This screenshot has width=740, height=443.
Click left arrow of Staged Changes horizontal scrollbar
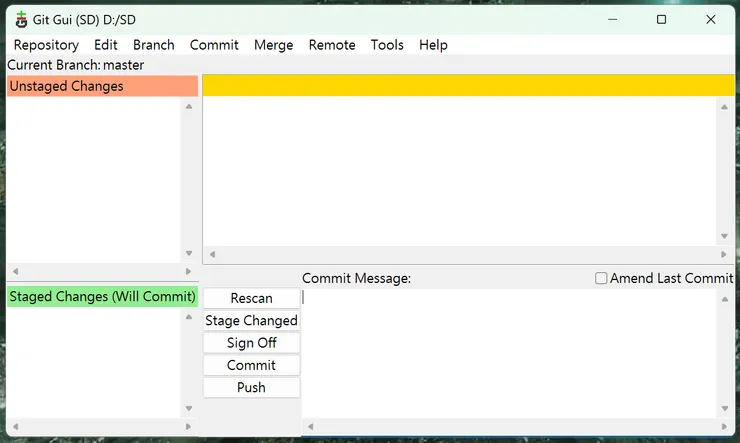(x=16, y=426)
